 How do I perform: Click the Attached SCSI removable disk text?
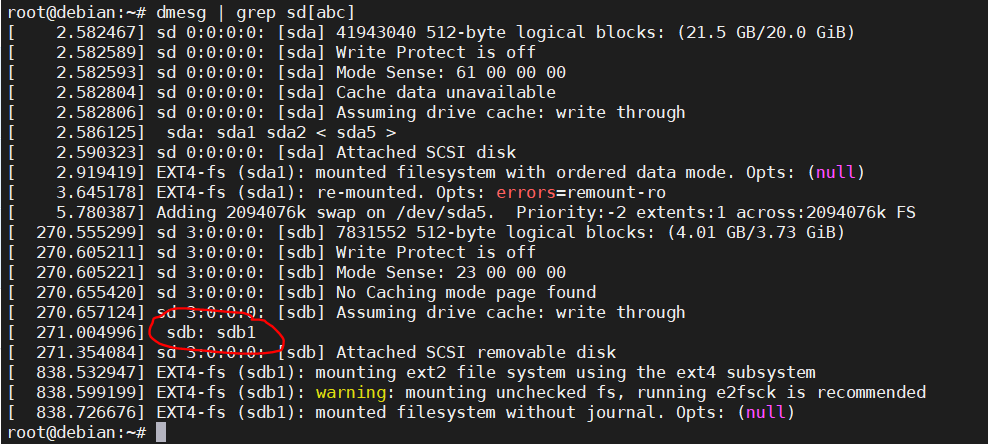[x=476, y=352]
